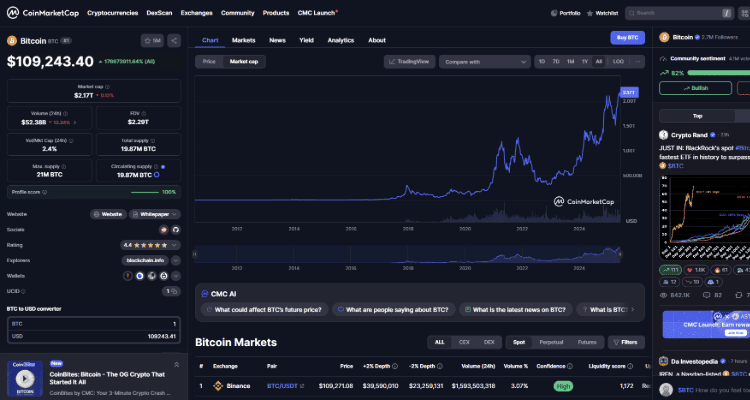Ask CMC AI what could affect BTC's price
The image size is (750, 400).
pyautogui.click(x=265, y=310)
